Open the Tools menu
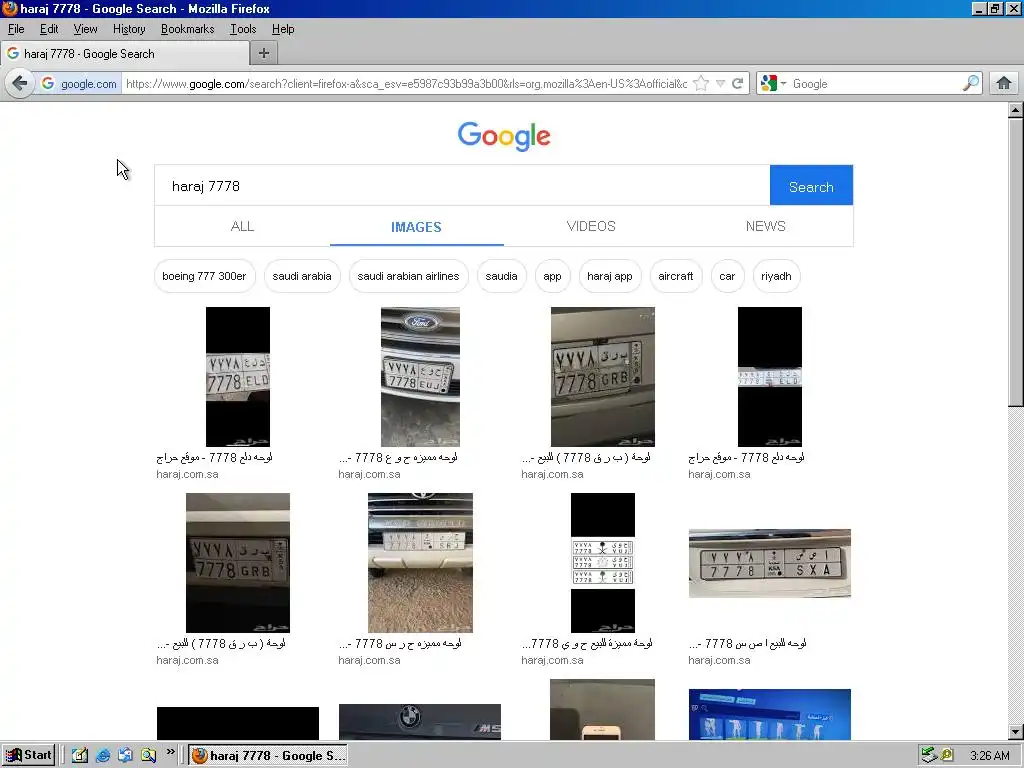Screen dimensions: 1024x768 click(243, 29)
